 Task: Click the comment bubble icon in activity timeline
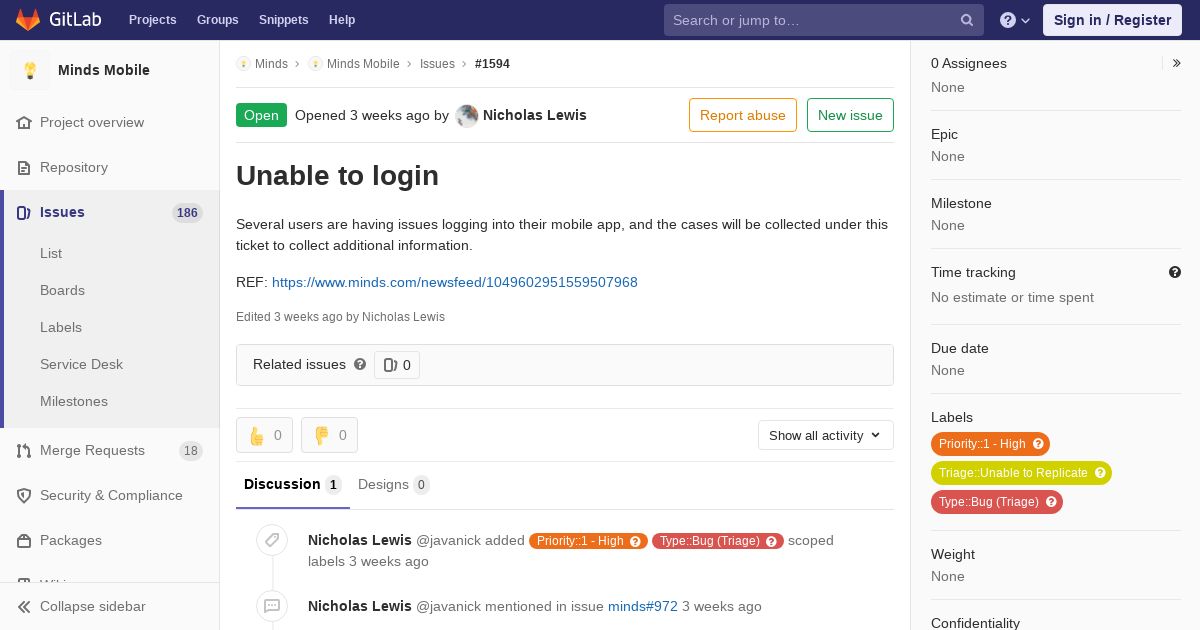(272, 606)
